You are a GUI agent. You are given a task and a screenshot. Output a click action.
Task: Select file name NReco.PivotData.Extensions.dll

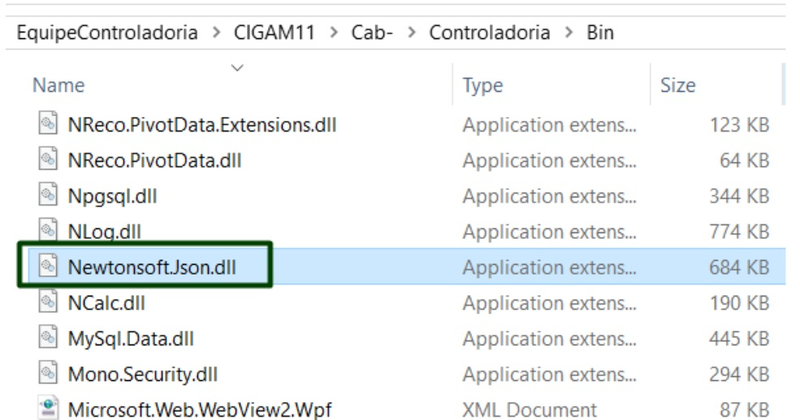[x=202, y=125]
